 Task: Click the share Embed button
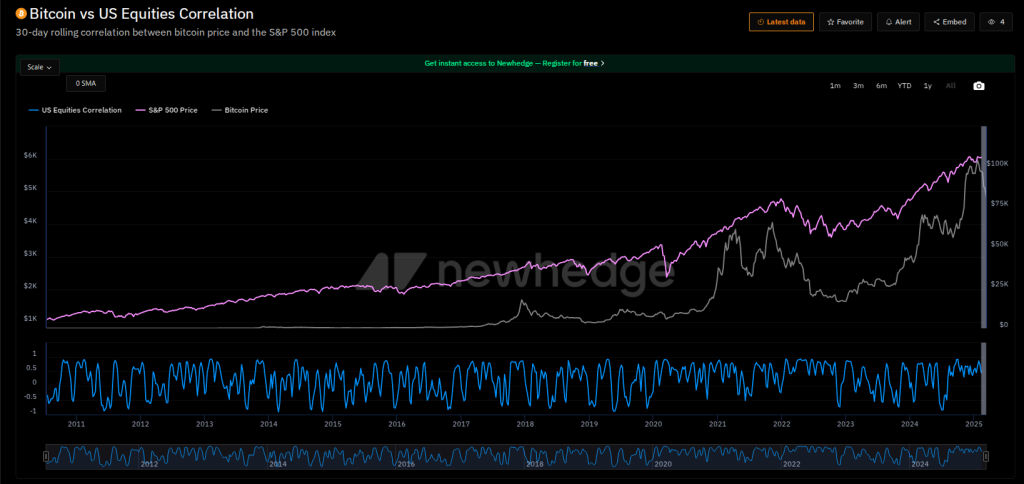tap(949, 21)
